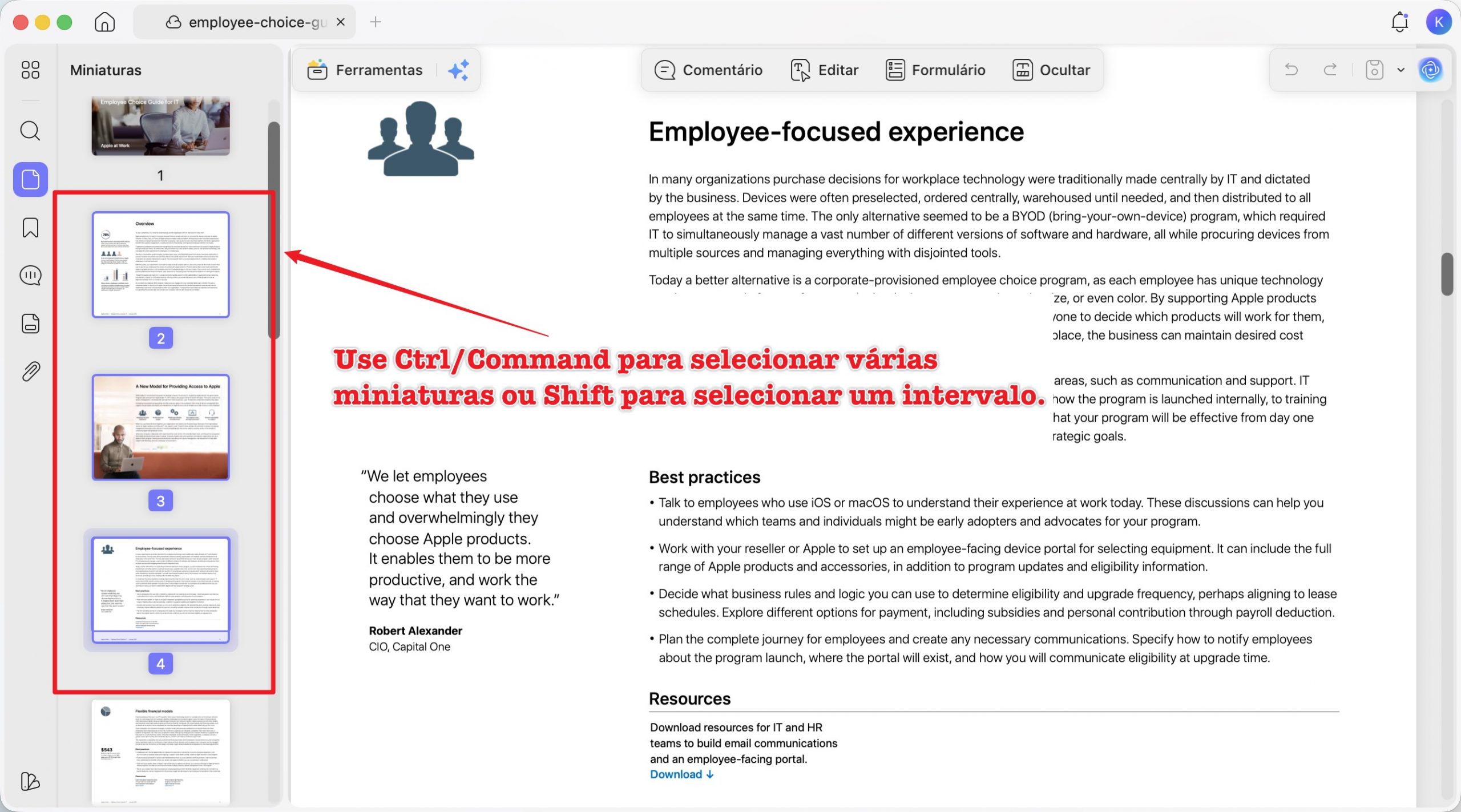Select page 3 thumbnail with man photo
The height and width of the screenshot is (812, 1461).
[x=160, y=427]
